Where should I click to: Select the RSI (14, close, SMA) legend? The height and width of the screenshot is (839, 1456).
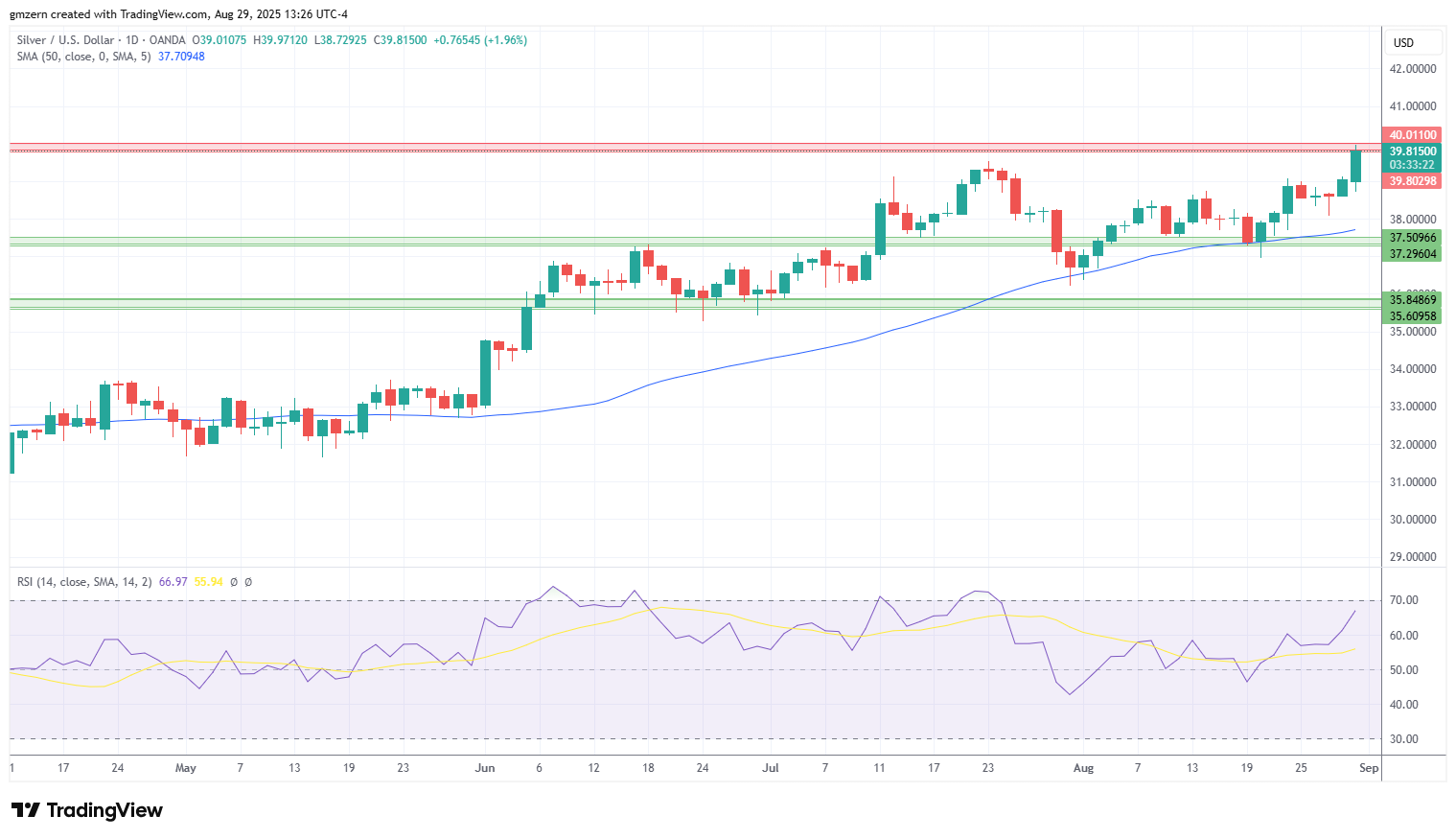[84, 582]
